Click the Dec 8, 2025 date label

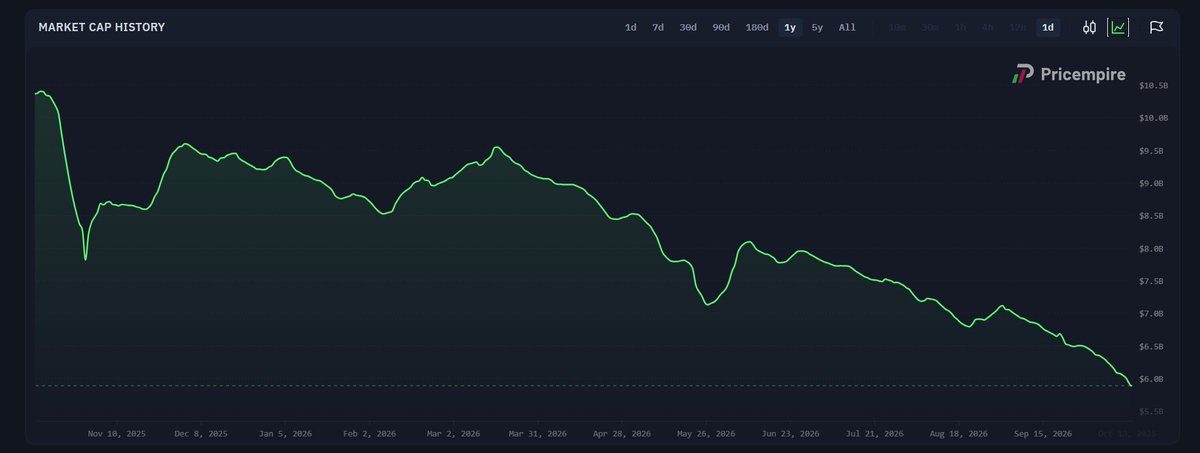click(203, 434)
